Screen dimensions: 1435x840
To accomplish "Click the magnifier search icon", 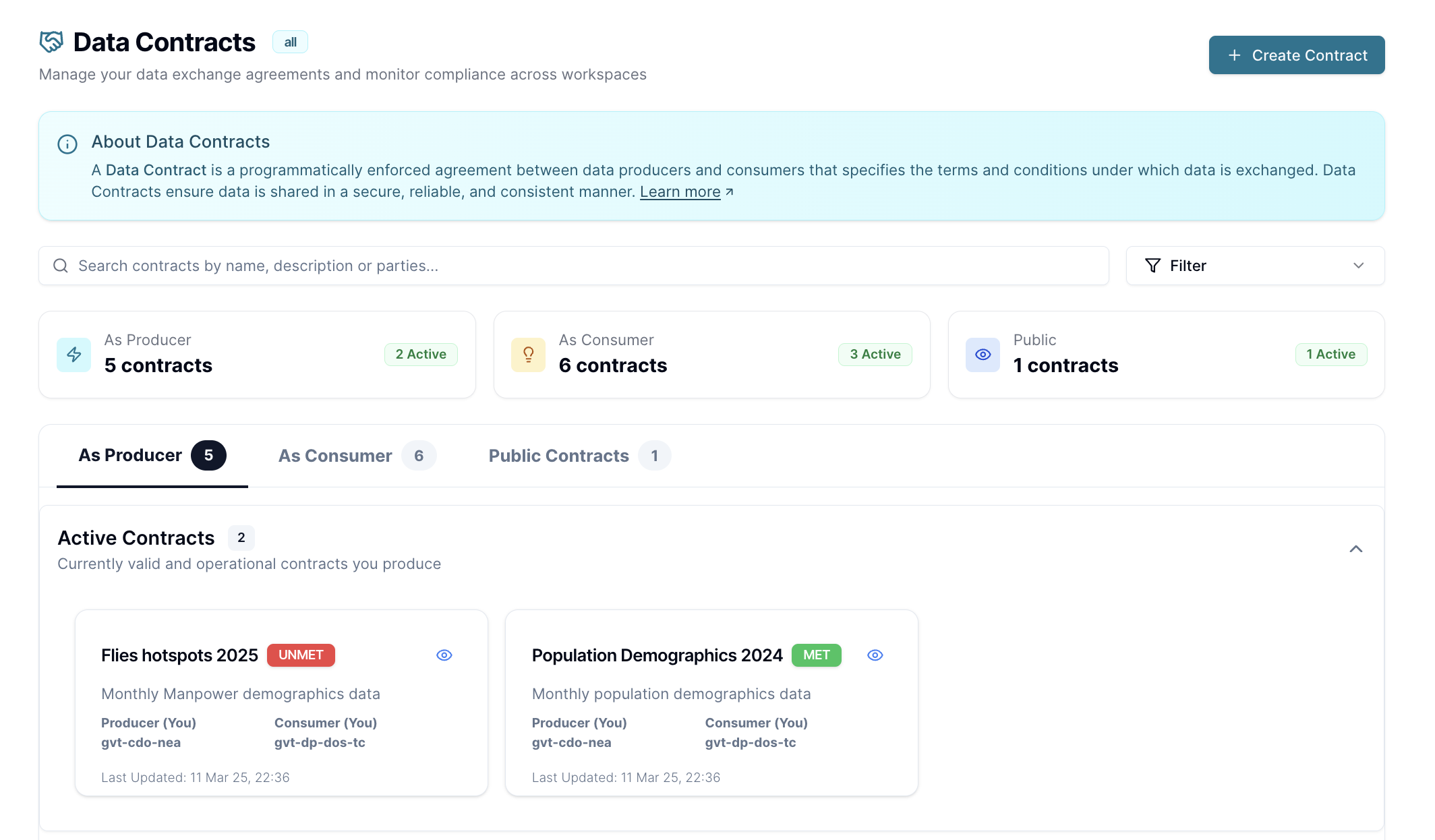I will click(x=61, y=266).
